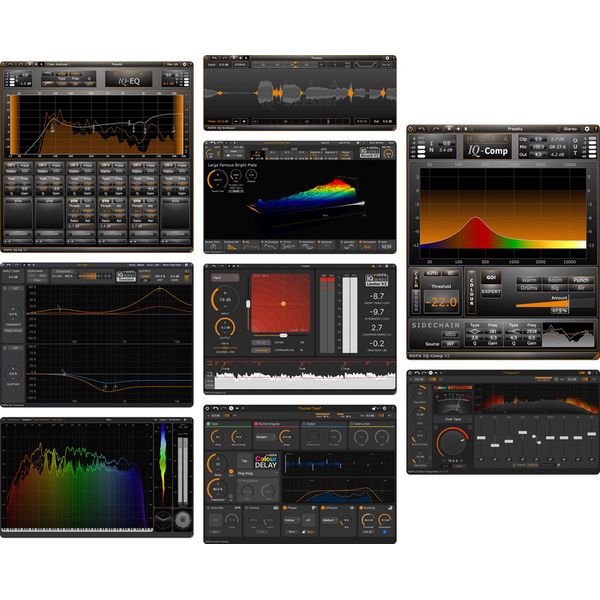The image size is (600, 600).
Task: Click the -9.7 integrated LUFS readout
Action: [377, 312]
